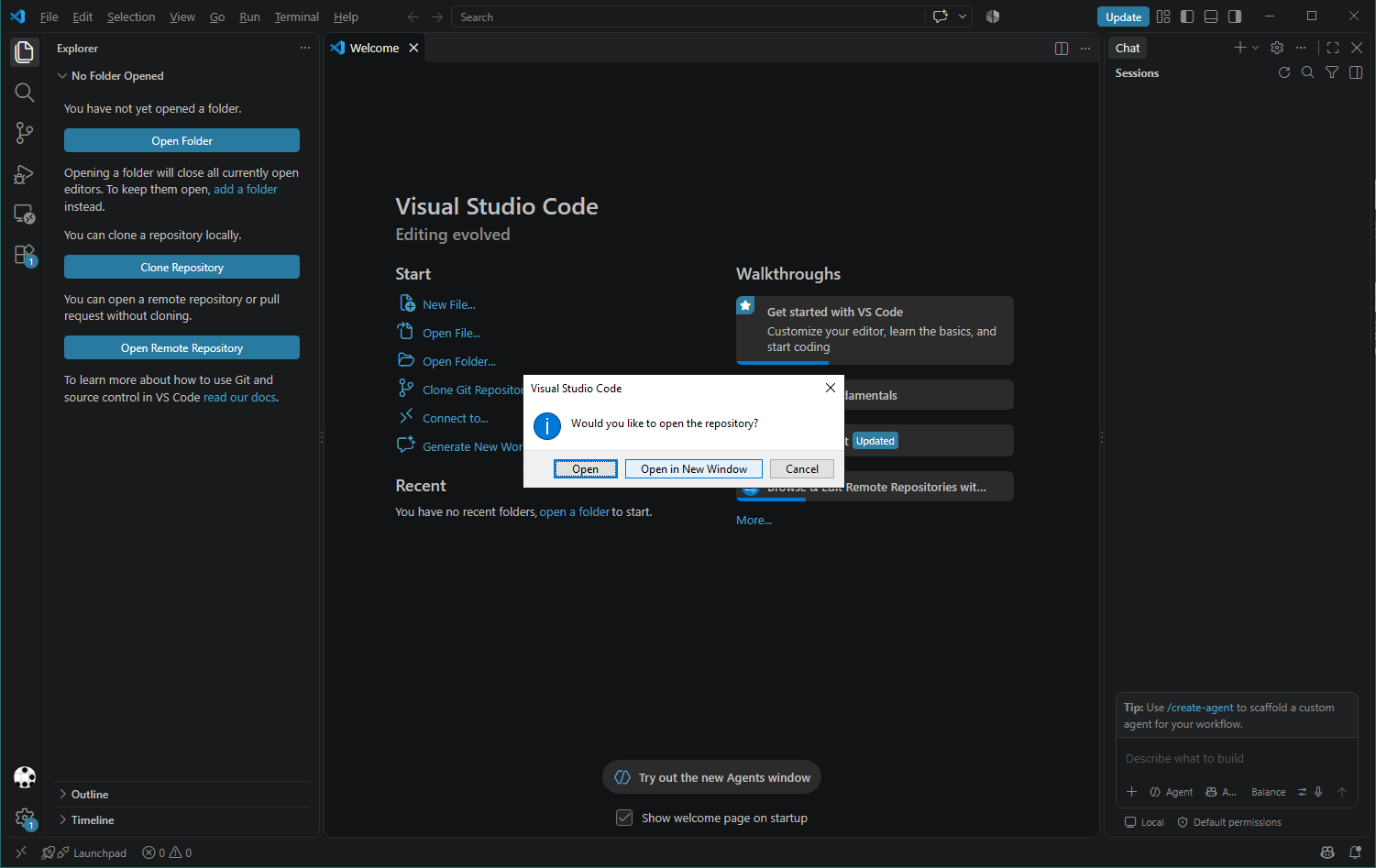Toggle the secondary side bar visibility

pyautogui.click(x=1235, y=16)
